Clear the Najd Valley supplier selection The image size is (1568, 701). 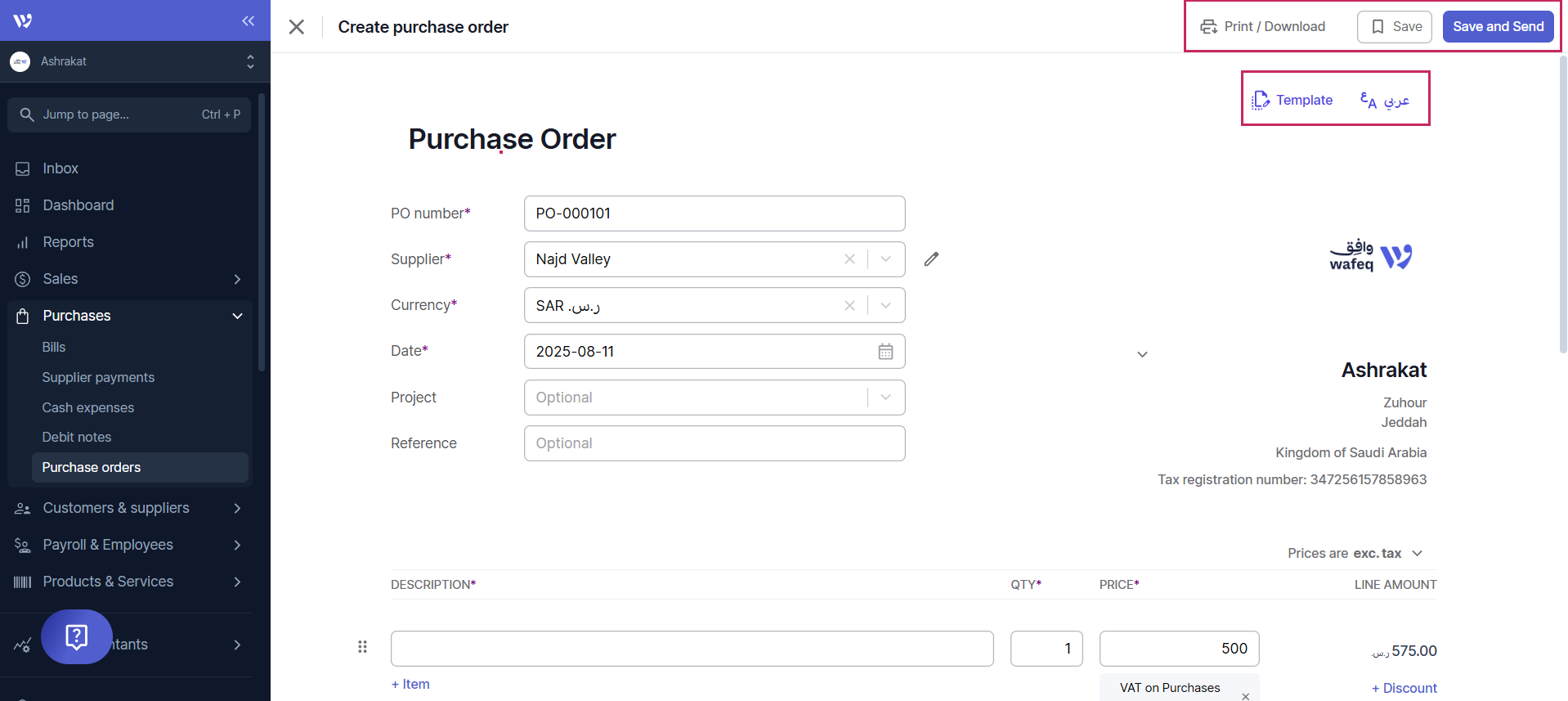849,259
